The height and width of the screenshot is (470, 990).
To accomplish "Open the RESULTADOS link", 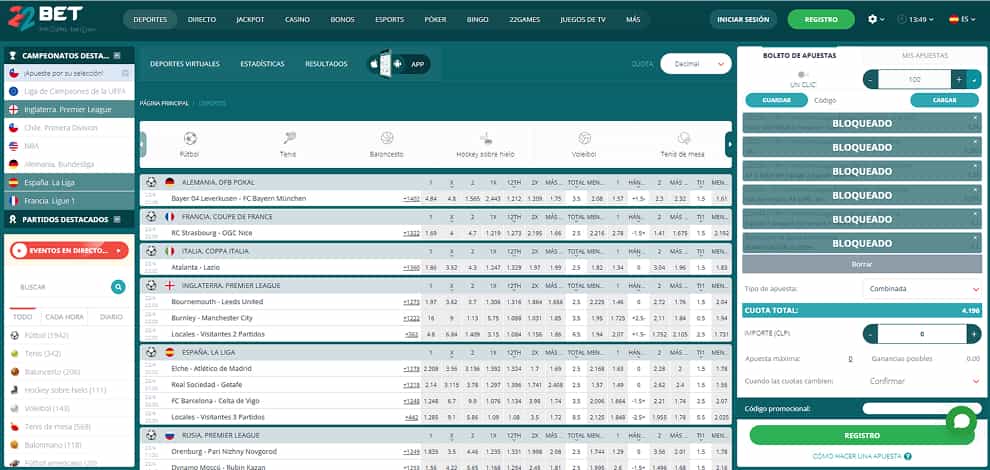I will pos(326,64).
